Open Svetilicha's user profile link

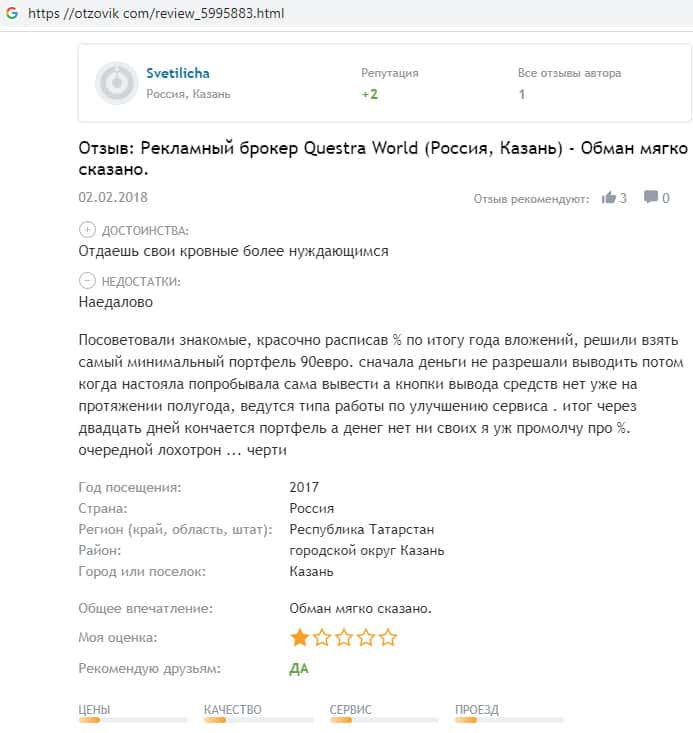coord(178,73)
